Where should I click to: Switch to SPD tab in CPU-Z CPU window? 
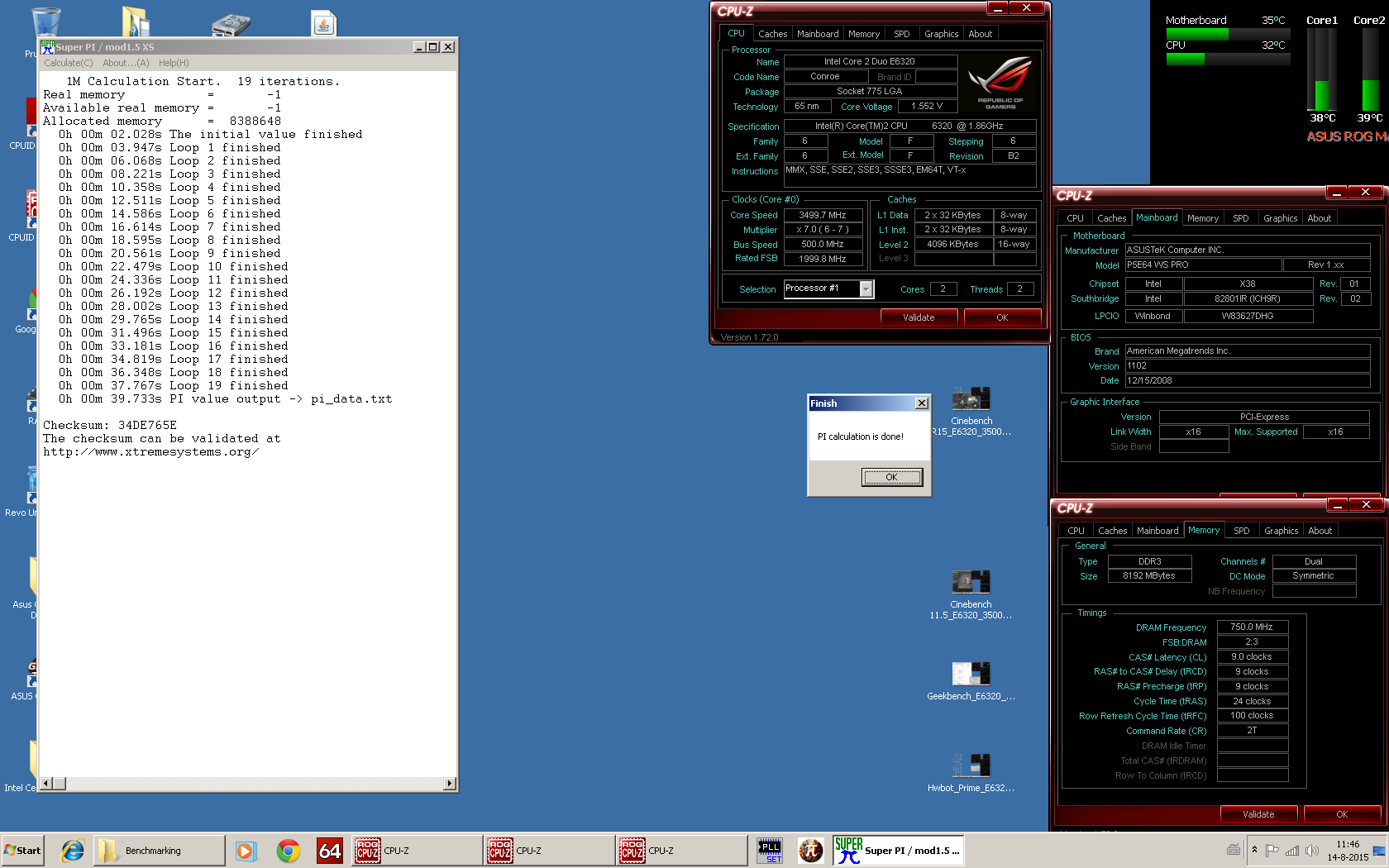(x=902, y=34)
